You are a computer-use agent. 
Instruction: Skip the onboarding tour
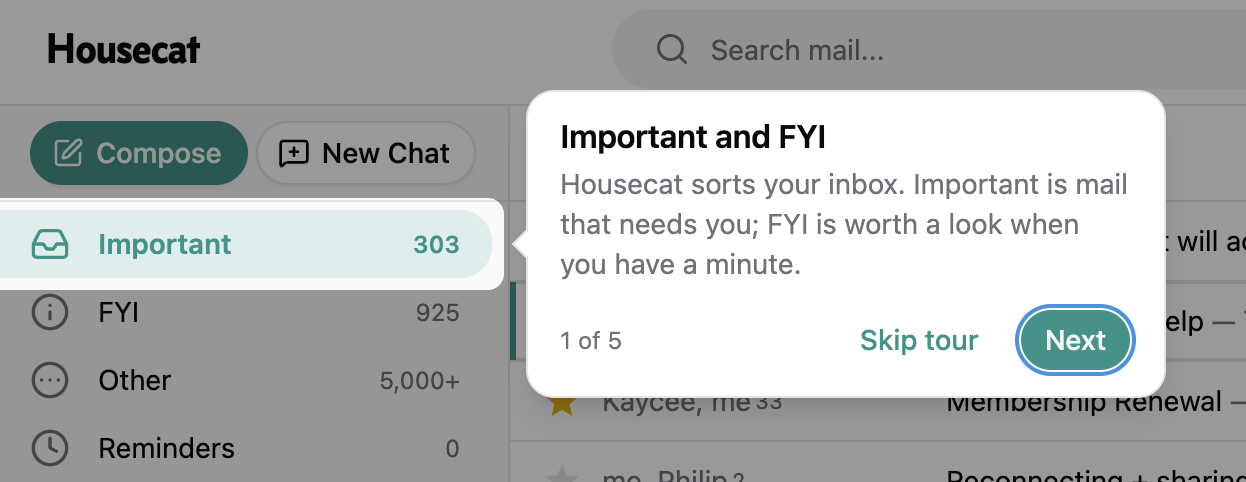[919, 341]
